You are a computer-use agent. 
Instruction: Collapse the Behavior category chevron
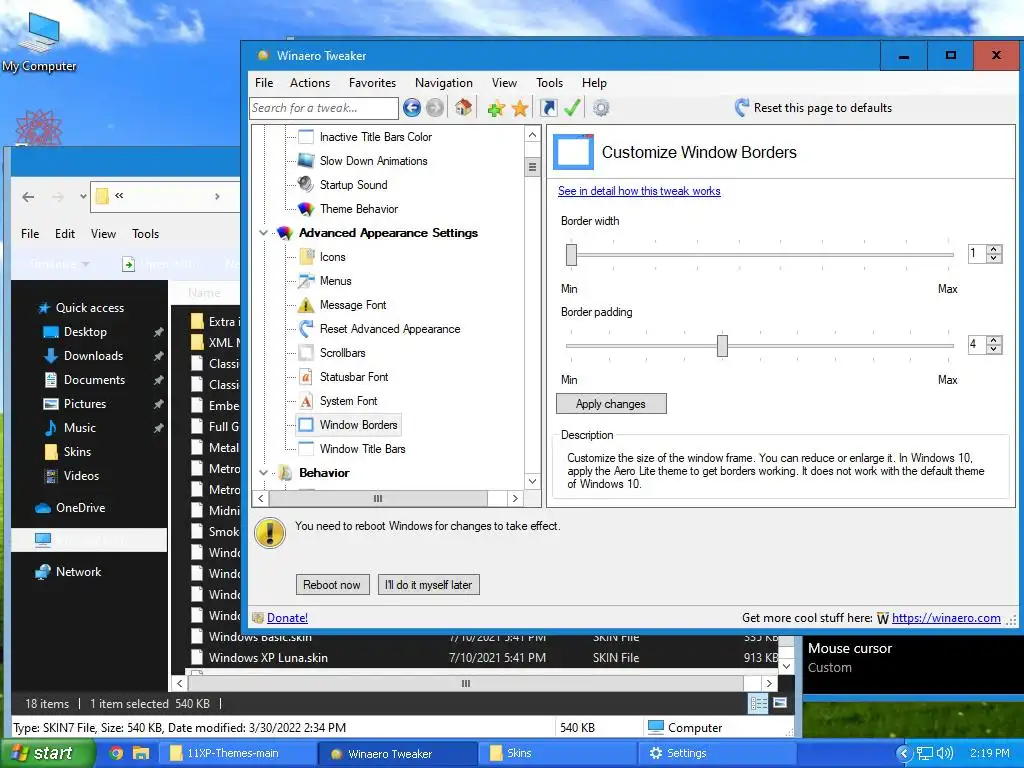[x=263, y=473]
